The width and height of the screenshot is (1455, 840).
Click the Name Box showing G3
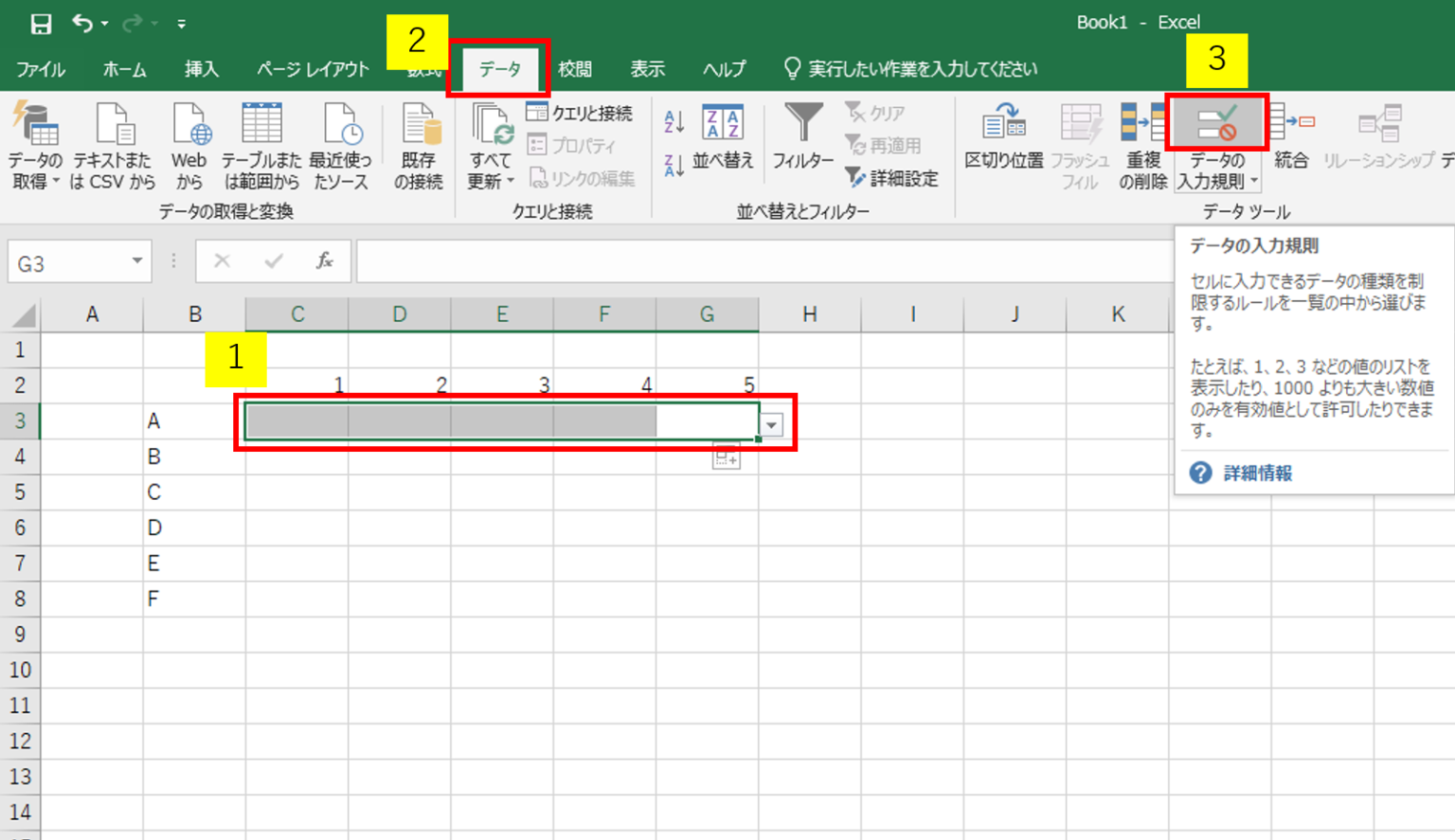tap(67, 263)
